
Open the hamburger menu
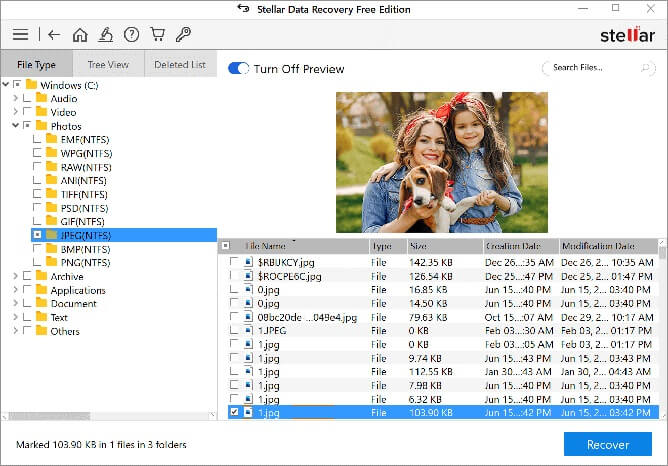20,35
